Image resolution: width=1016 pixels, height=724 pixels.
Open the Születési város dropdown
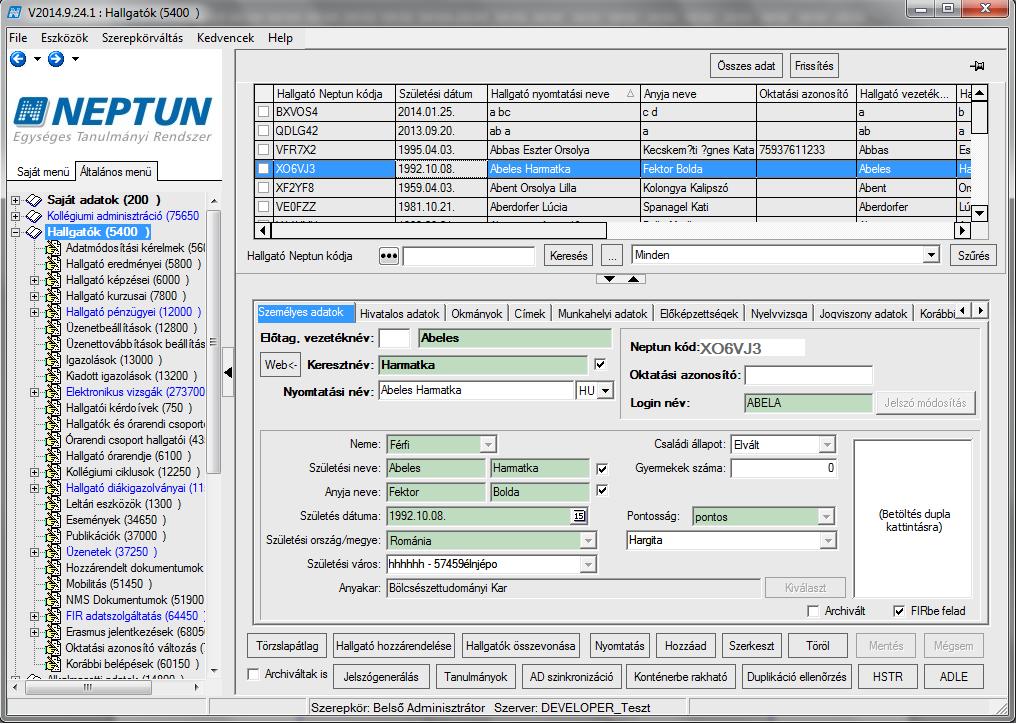tap(588, 565)
